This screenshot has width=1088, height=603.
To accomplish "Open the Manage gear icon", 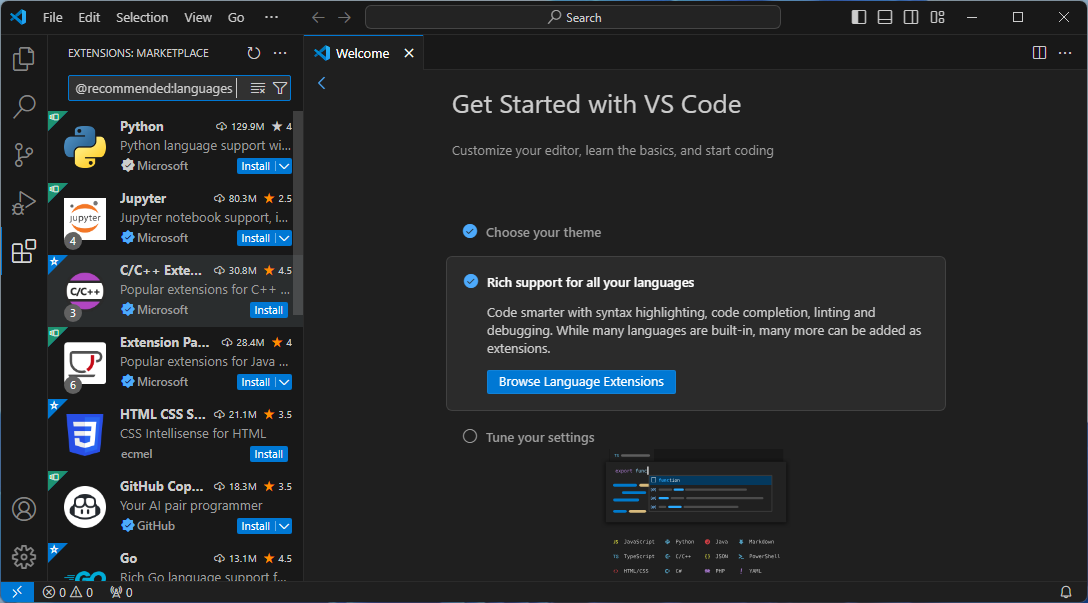I will point(24,557).
